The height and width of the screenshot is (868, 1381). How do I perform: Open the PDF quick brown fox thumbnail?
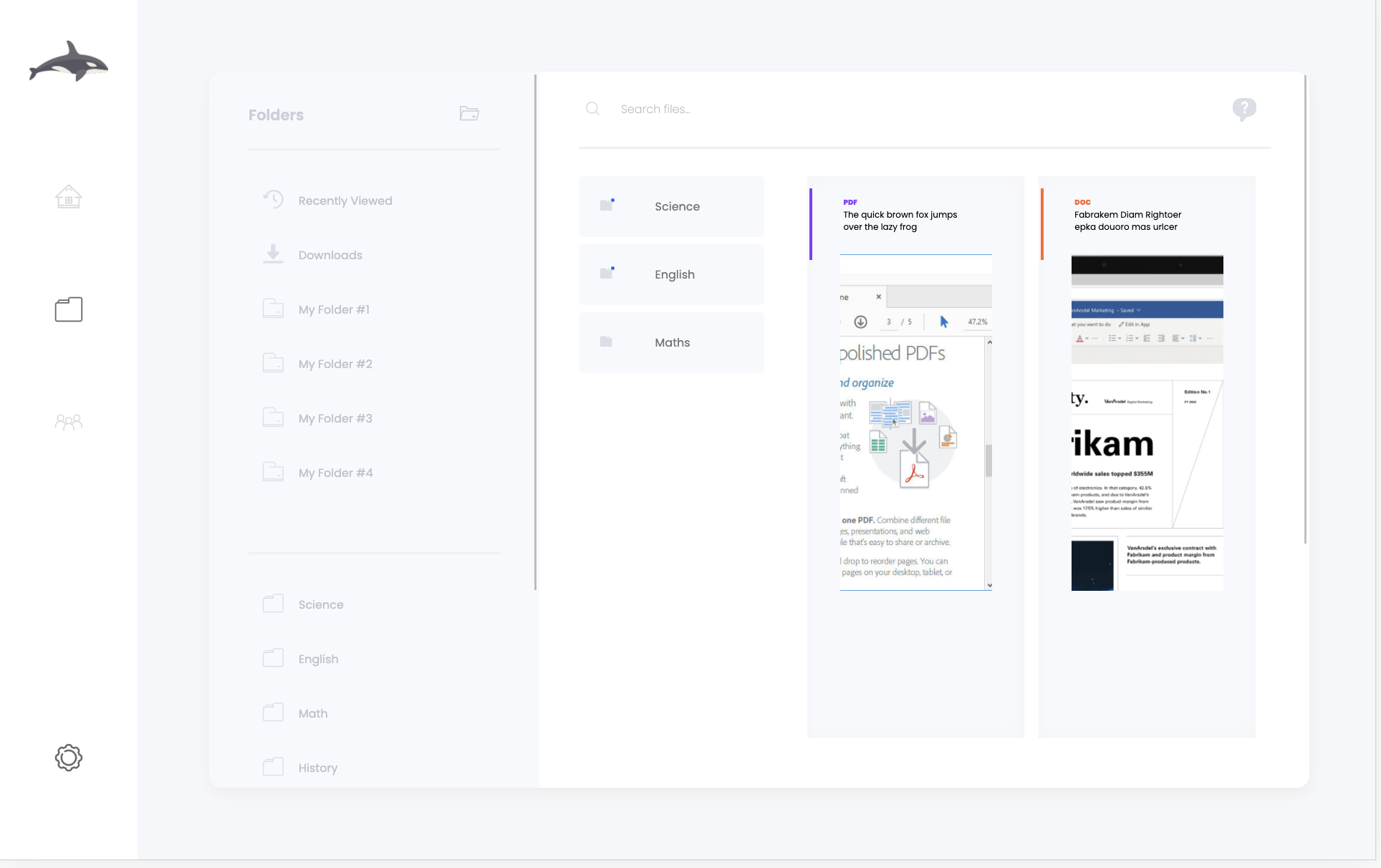pyautogui.click(x=915, y=423)
